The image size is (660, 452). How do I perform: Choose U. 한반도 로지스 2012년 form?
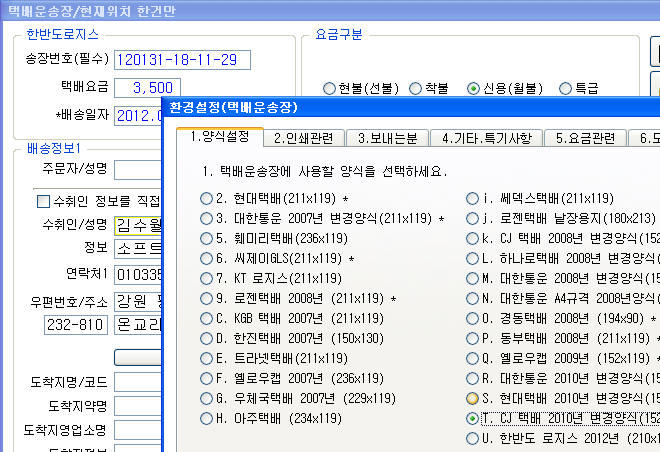tap(472, 438)
